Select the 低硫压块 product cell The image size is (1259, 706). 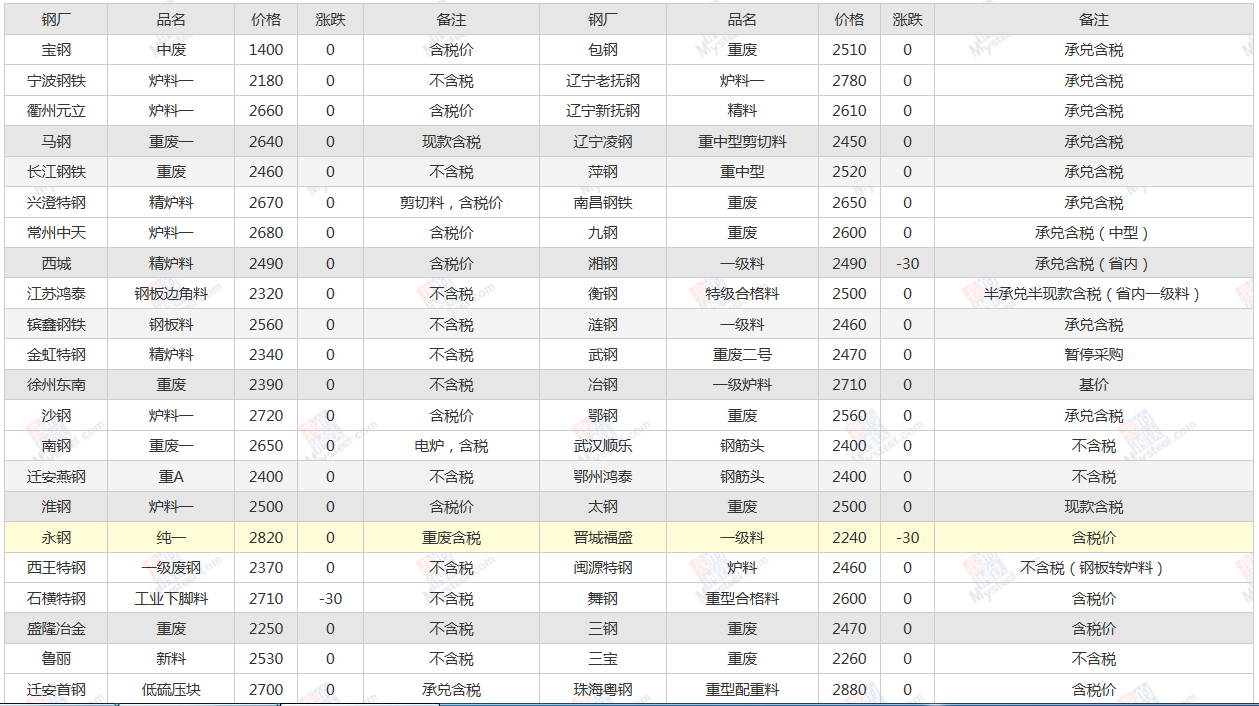pos(171,690)
